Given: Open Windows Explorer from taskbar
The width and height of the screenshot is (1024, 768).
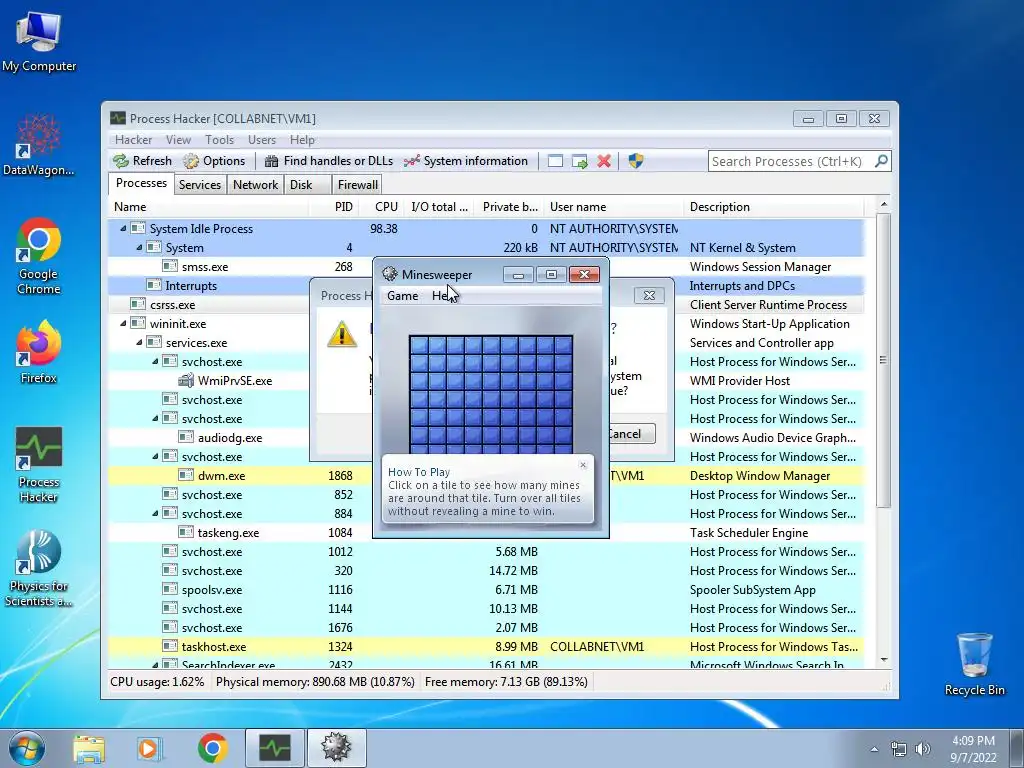Looking at the screenshot, I should pyautogui.click(x=89, y=748).
